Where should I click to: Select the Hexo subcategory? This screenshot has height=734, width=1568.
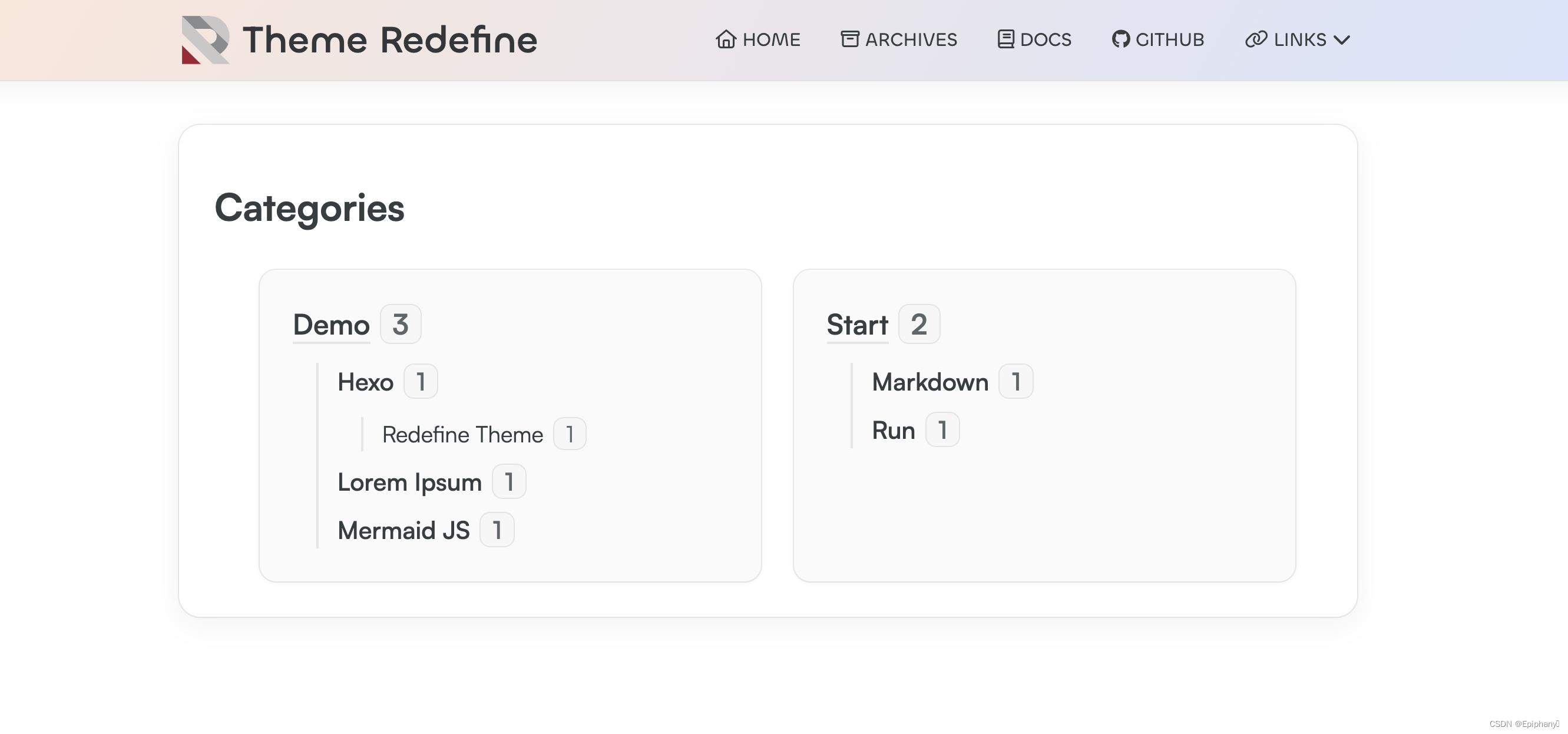(365, 382)
